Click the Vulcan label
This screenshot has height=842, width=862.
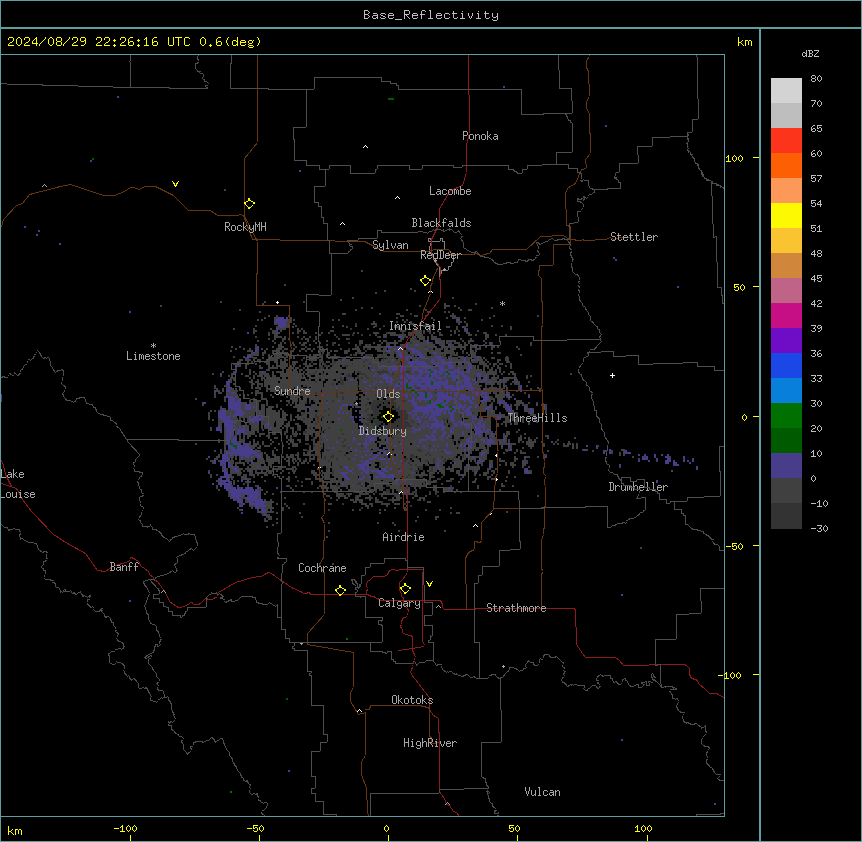pyautogui.click(x=542, y=792)
